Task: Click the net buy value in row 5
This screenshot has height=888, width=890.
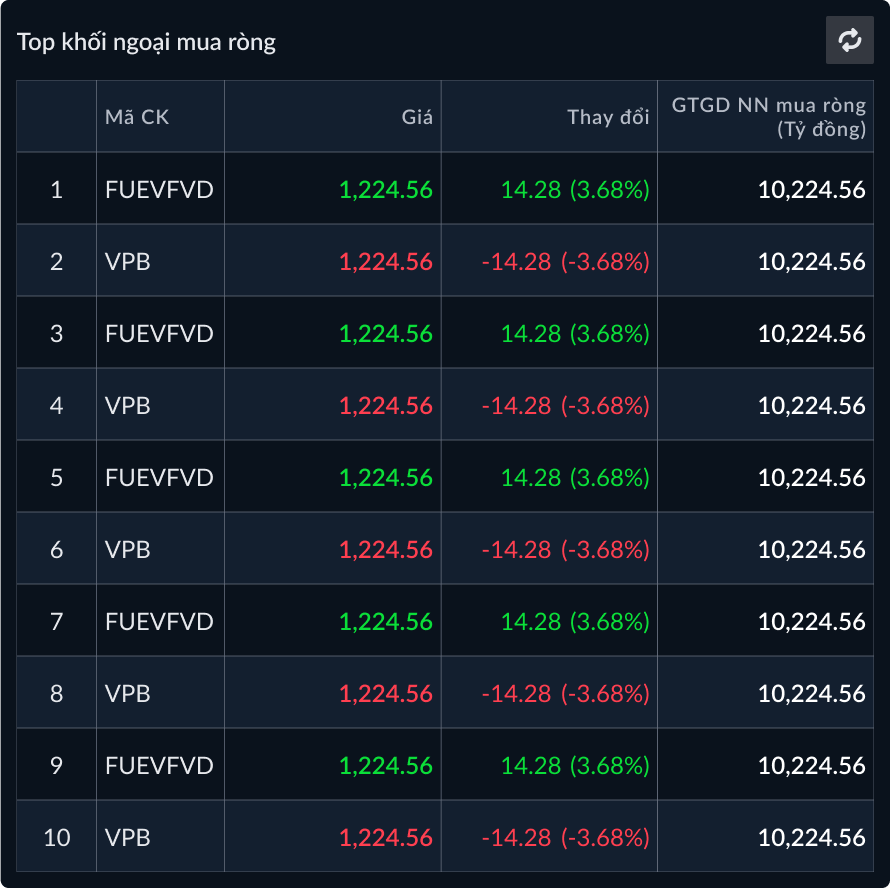Action: tap(811, 477)
